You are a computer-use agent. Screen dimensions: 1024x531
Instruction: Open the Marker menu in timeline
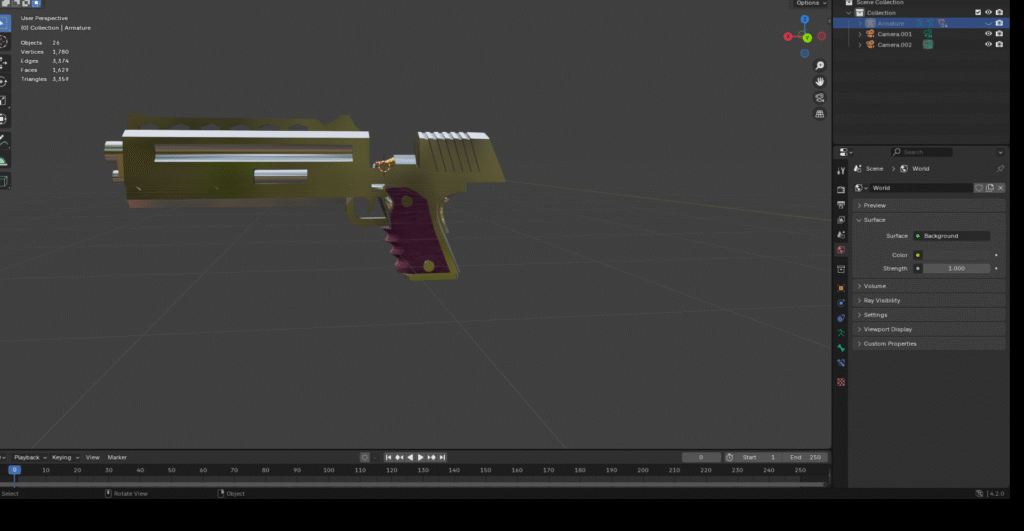(x=117, y=457)
